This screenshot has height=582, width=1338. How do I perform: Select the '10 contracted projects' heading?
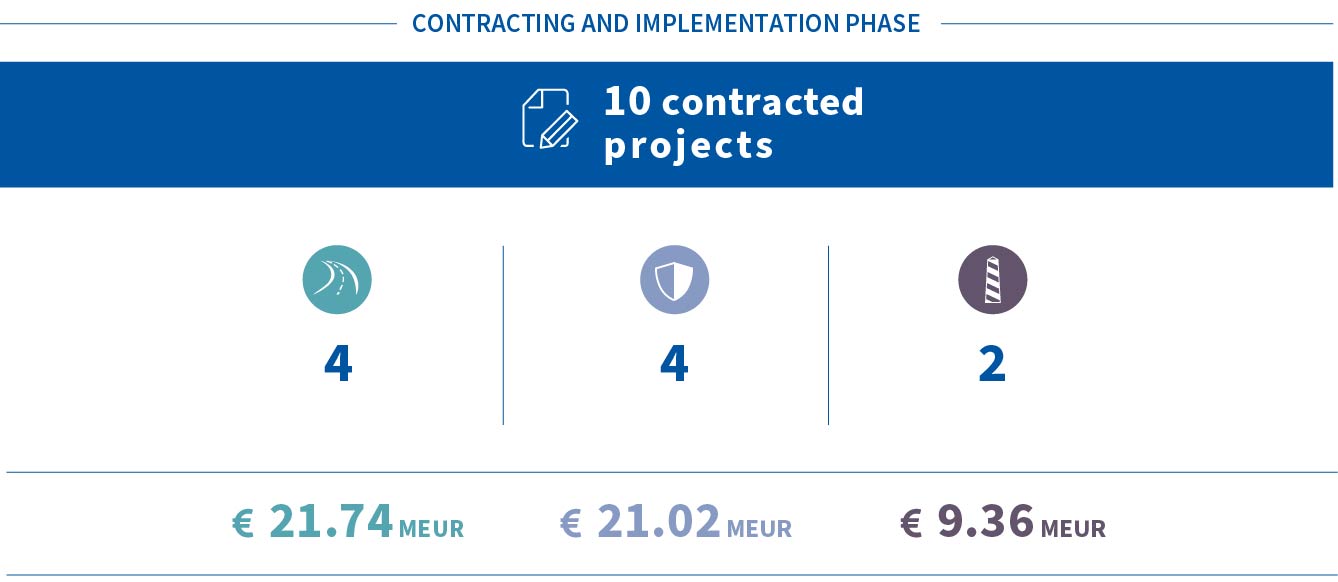tap(733, 123)
